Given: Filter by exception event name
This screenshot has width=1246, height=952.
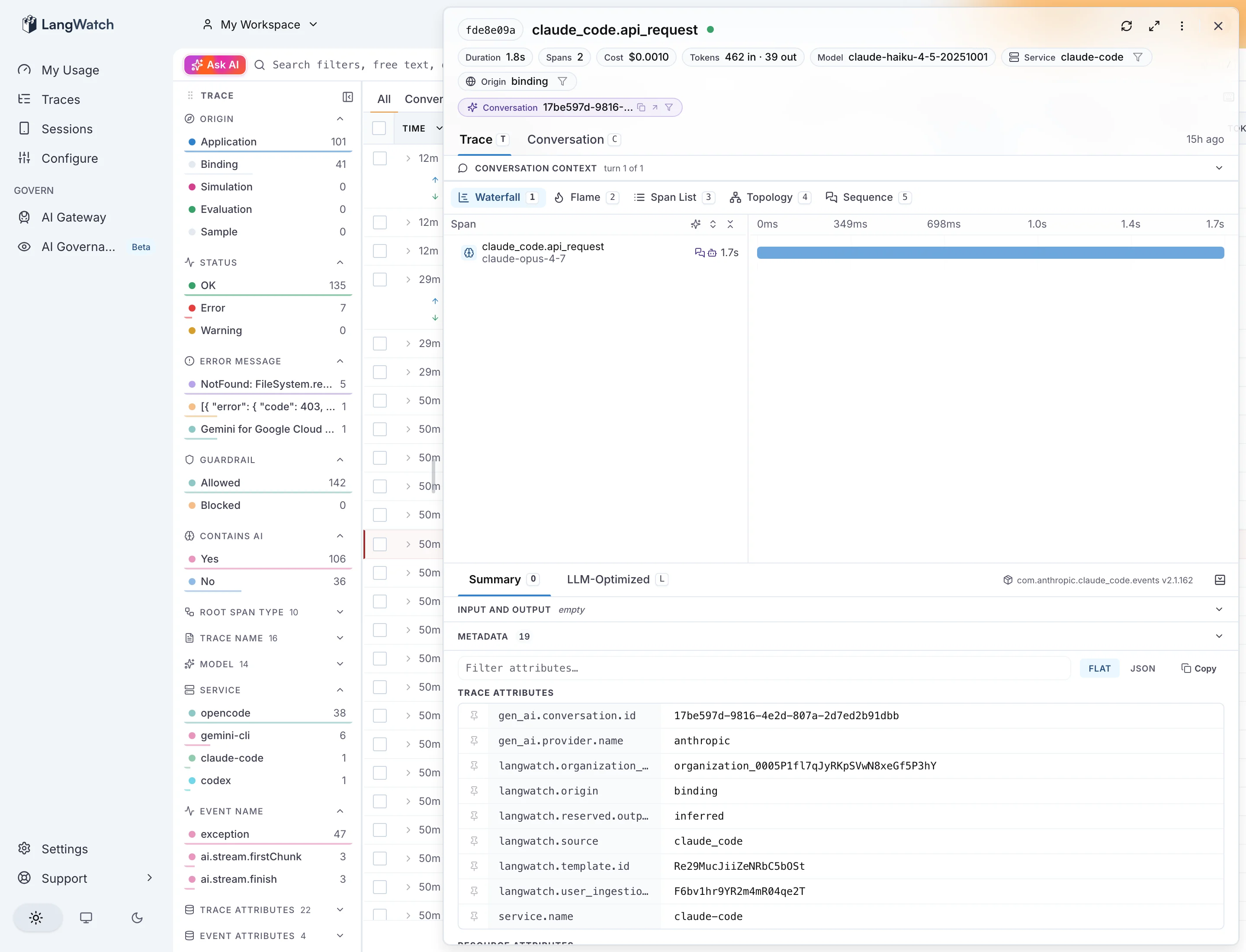Looking at the screenshot, I should 268,835.
